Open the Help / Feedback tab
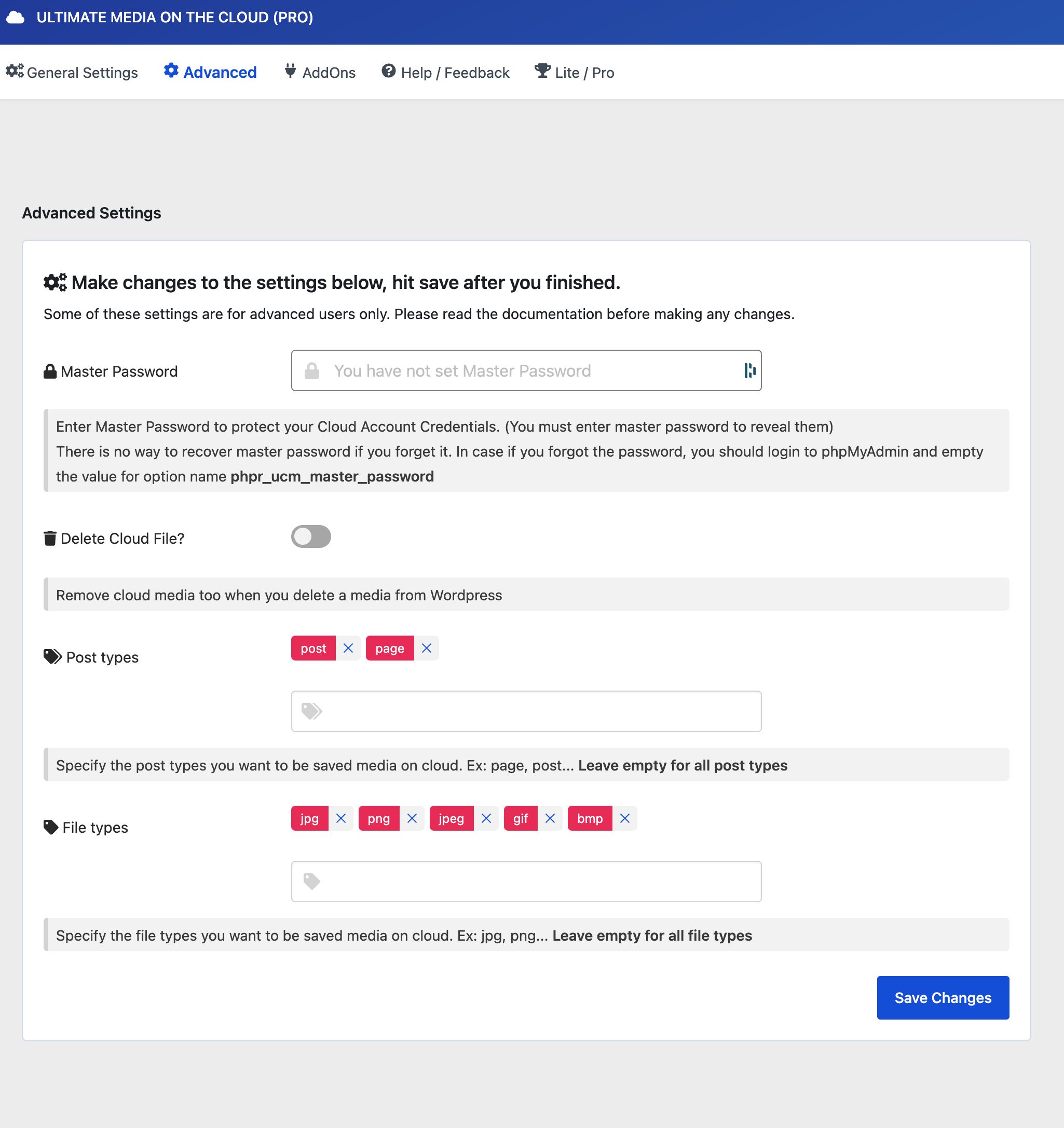The height and width of the screenshot is (1128, 1064). pos(445,73)
